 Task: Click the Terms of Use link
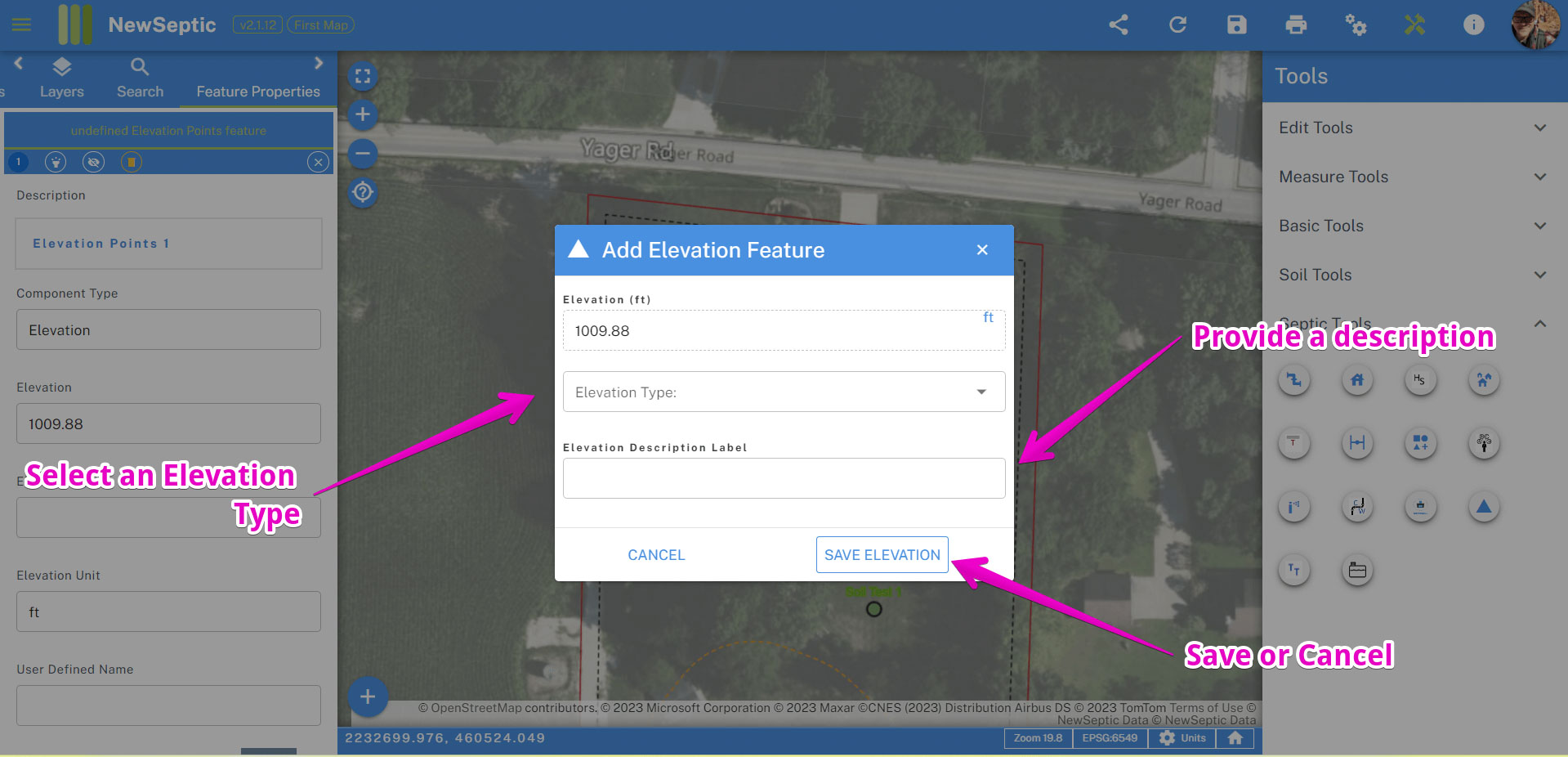1206,708
